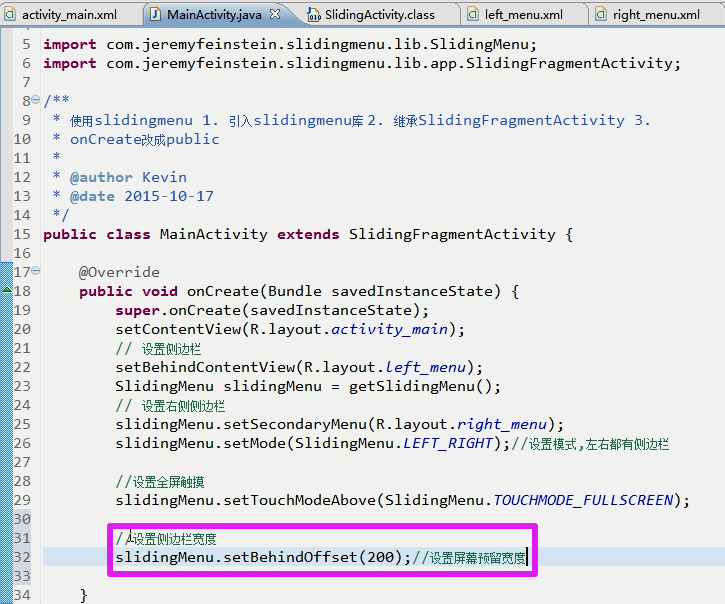
Task: Click the Java file icon on MainActivity.java tab
Action: [156, 14]
